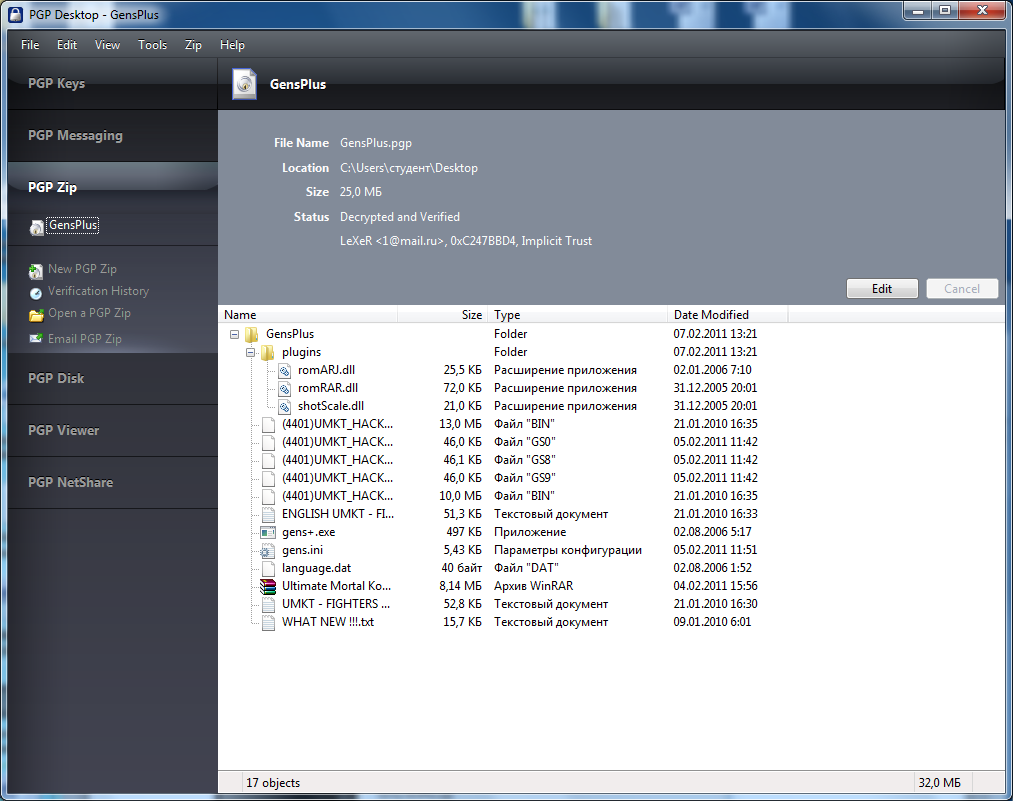Collapse the plugins folder tree node
Image resolution: width=1013 pixels, height=801 pixels.
pyautogui.click(x=251, y=353)
